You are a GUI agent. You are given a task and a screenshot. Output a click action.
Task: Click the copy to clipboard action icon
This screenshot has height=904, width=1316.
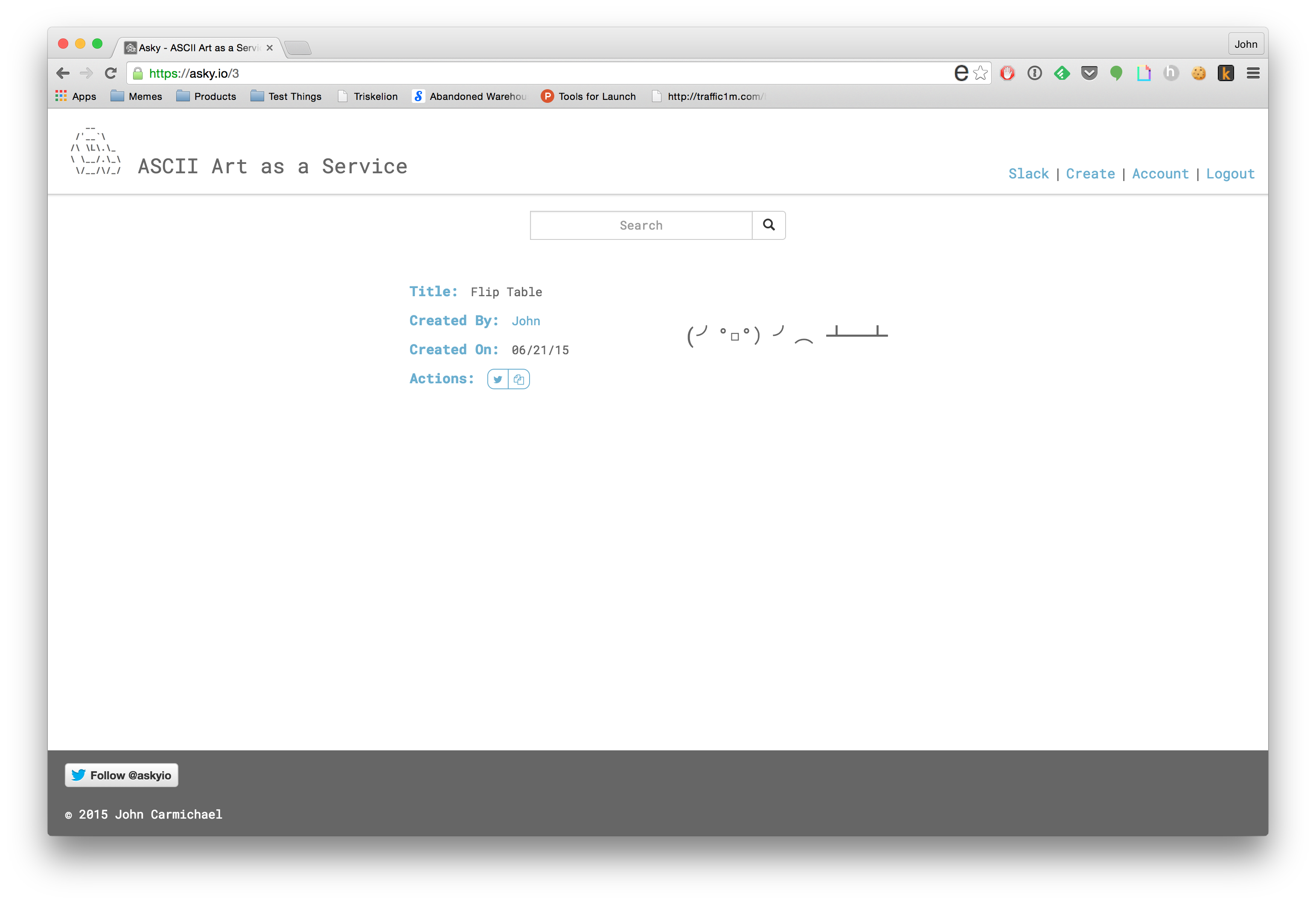[x=519, y=379]
